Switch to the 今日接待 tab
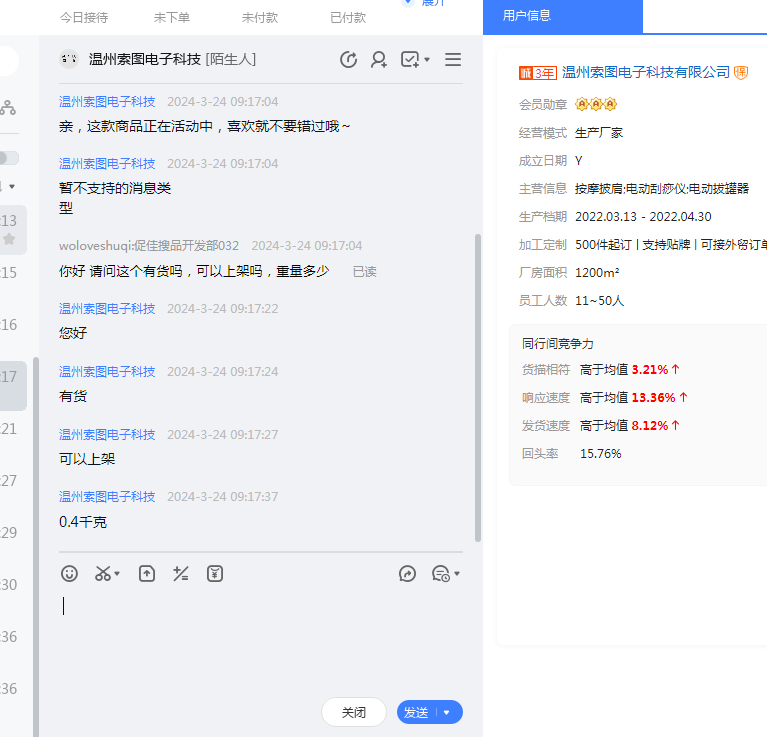Viewport: 767px width, 737px height. pos(84,17)
